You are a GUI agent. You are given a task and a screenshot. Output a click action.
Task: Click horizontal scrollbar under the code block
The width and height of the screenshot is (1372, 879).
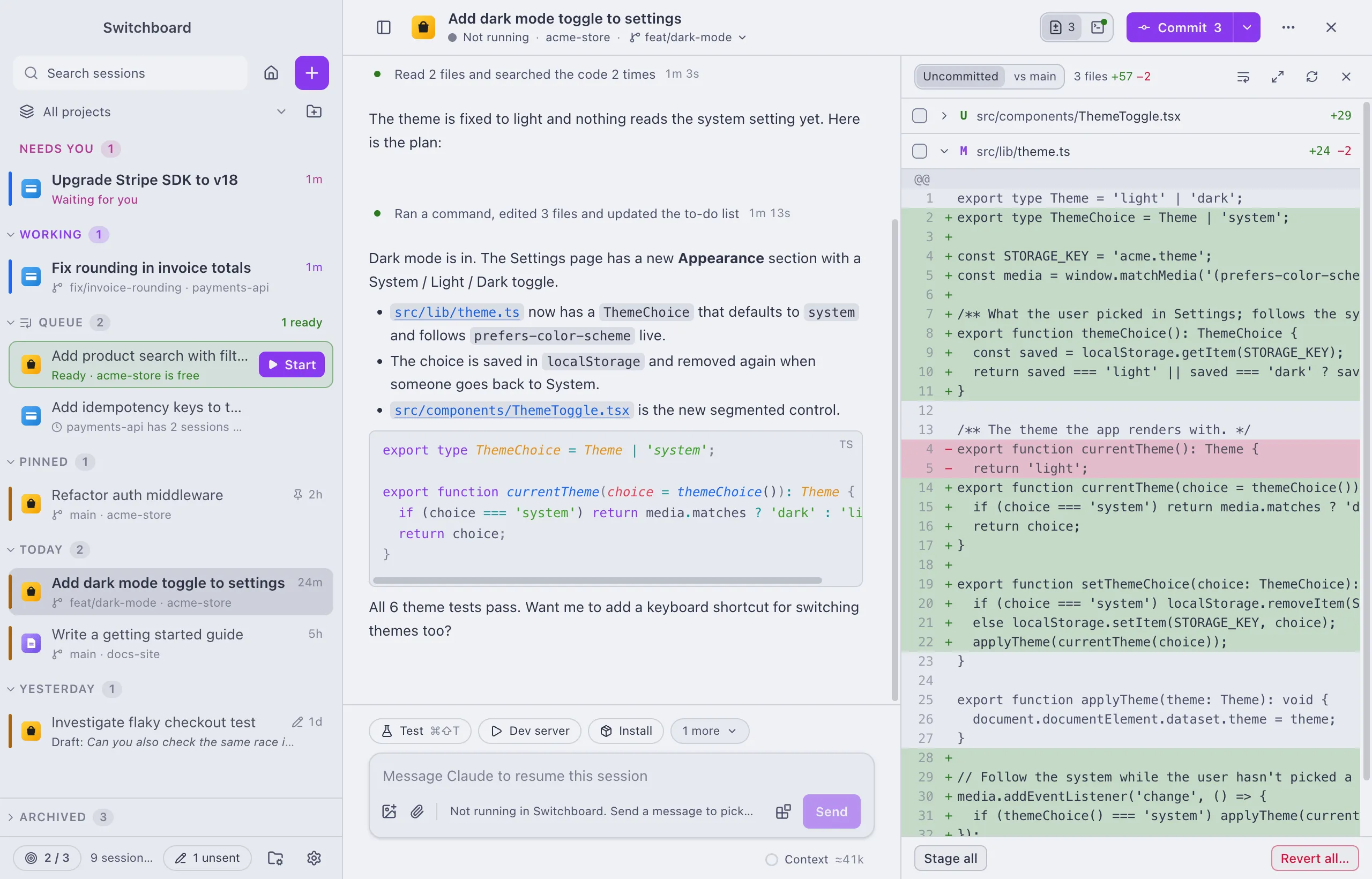[x=597, y=580]
